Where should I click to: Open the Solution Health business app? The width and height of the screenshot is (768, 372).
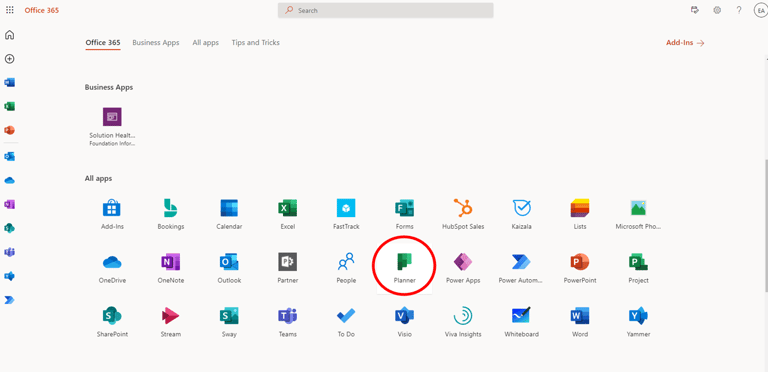pyautogui.click(x=112, y=127)
